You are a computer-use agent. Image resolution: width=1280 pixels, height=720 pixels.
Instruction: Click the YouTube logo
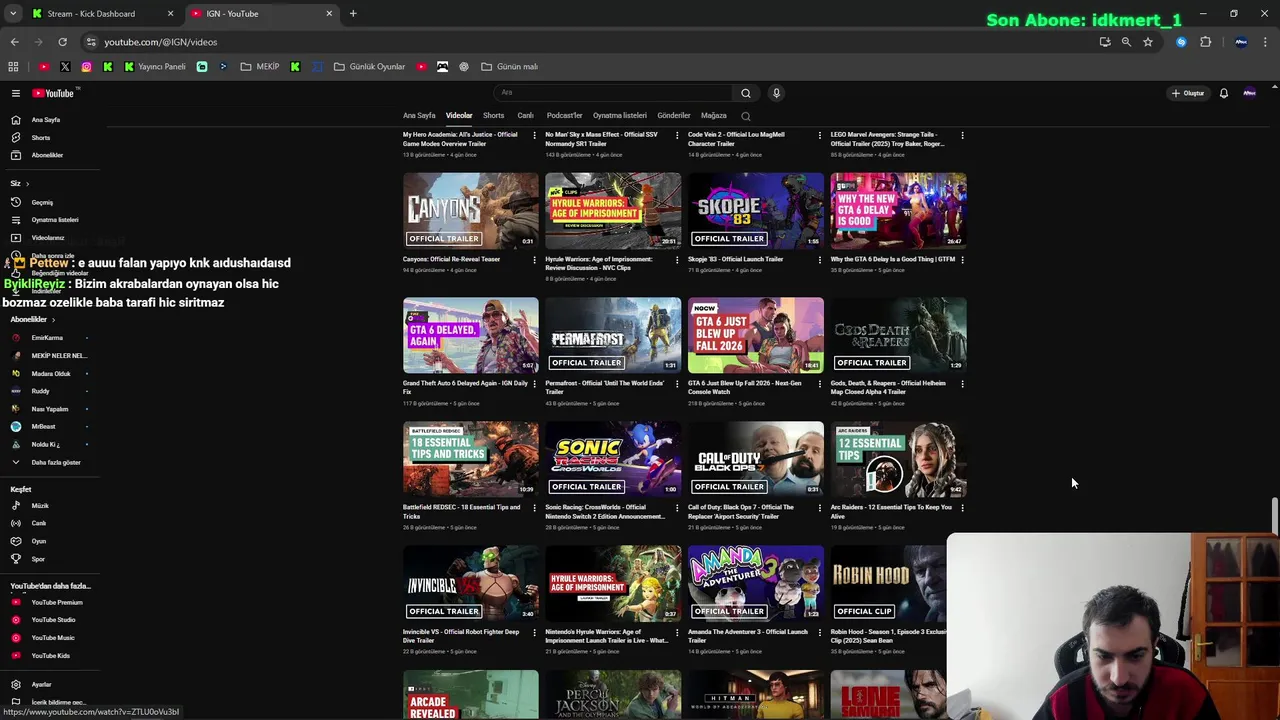(53, 93)
